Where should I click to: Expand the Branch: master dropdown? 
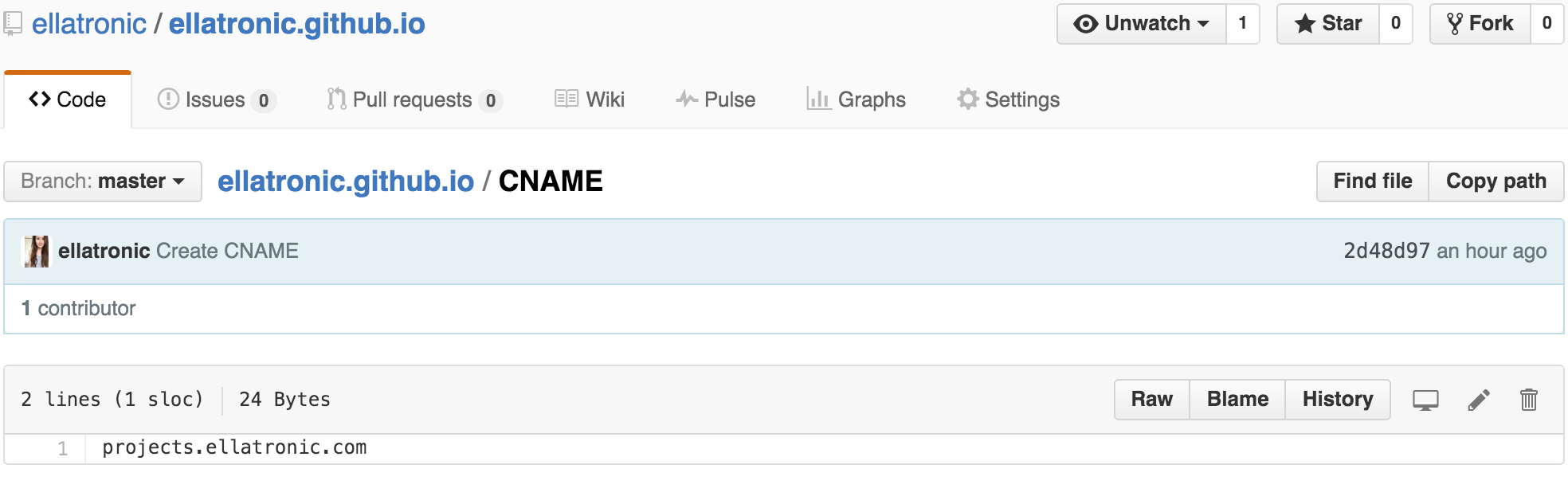coord(103,182)
